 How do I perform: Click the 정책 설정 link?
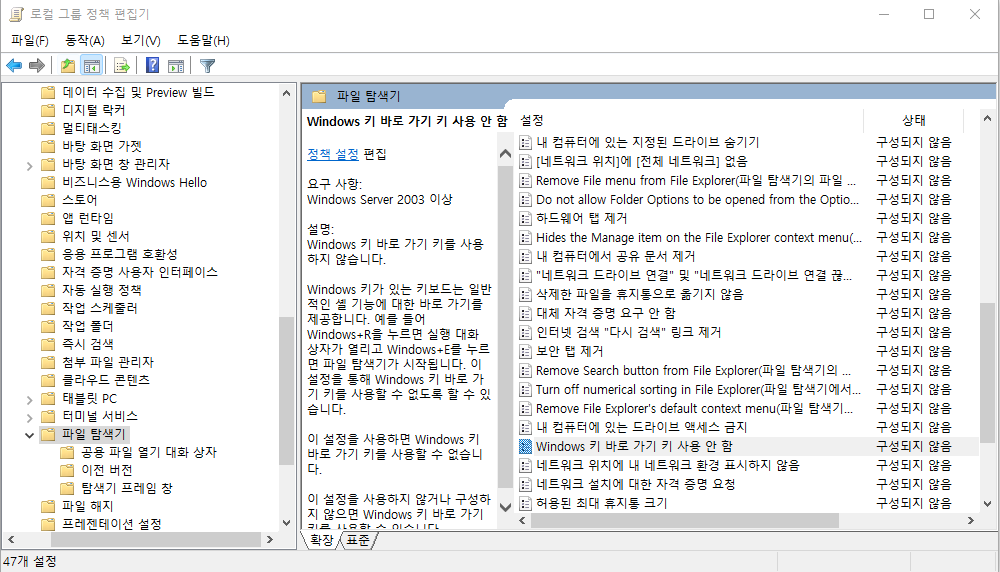333,154
